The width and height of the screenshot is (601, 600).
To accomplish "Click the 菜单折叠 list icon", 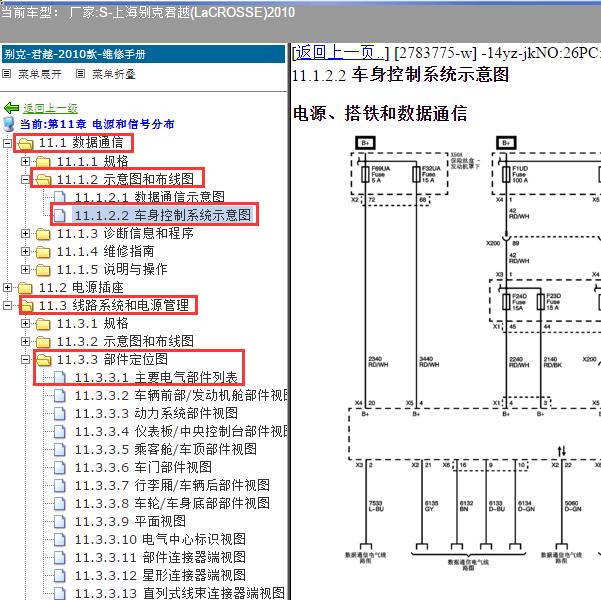I will click(x=80, y=74).
